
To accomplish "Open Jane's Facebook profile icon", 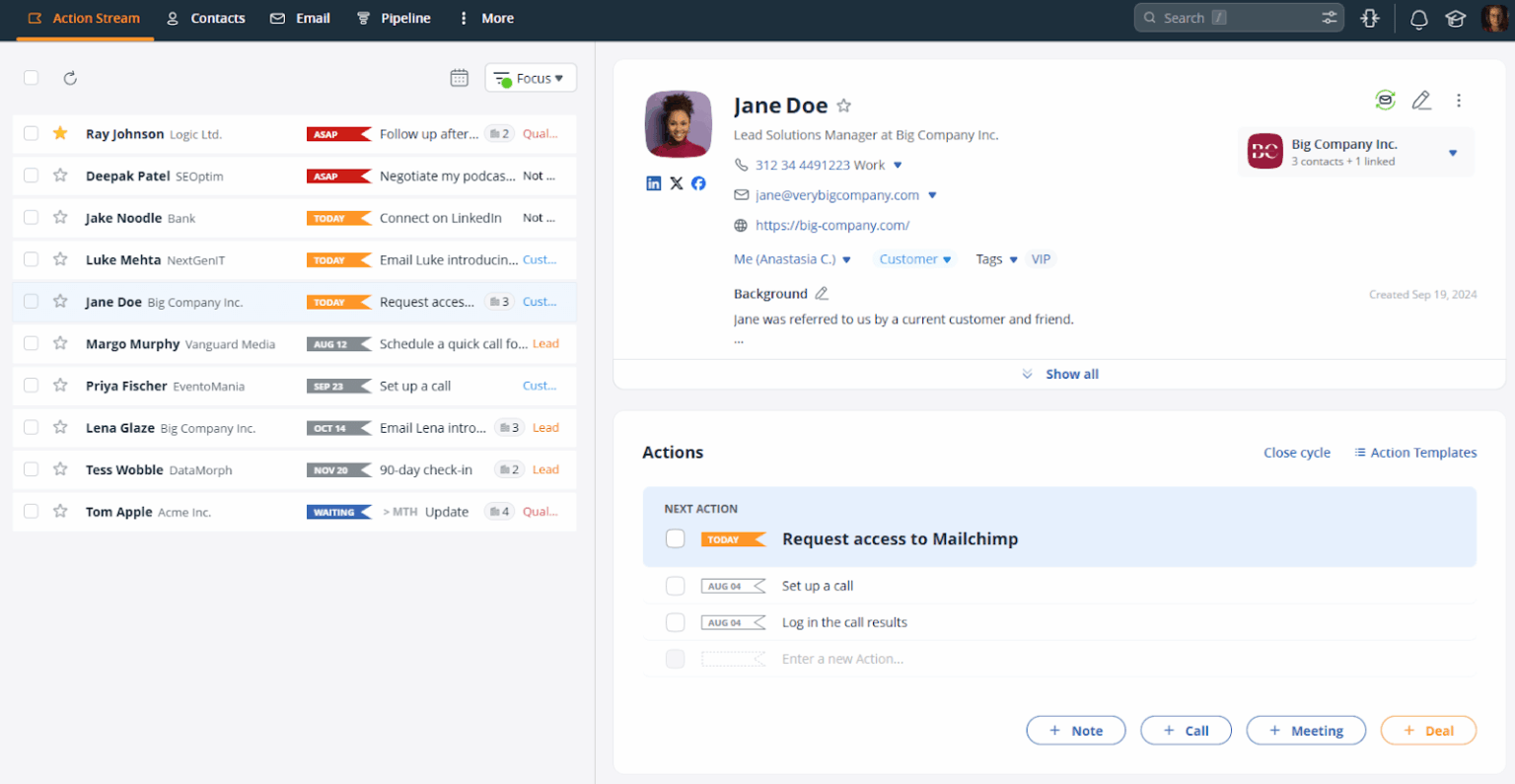I will coord(698,182).
